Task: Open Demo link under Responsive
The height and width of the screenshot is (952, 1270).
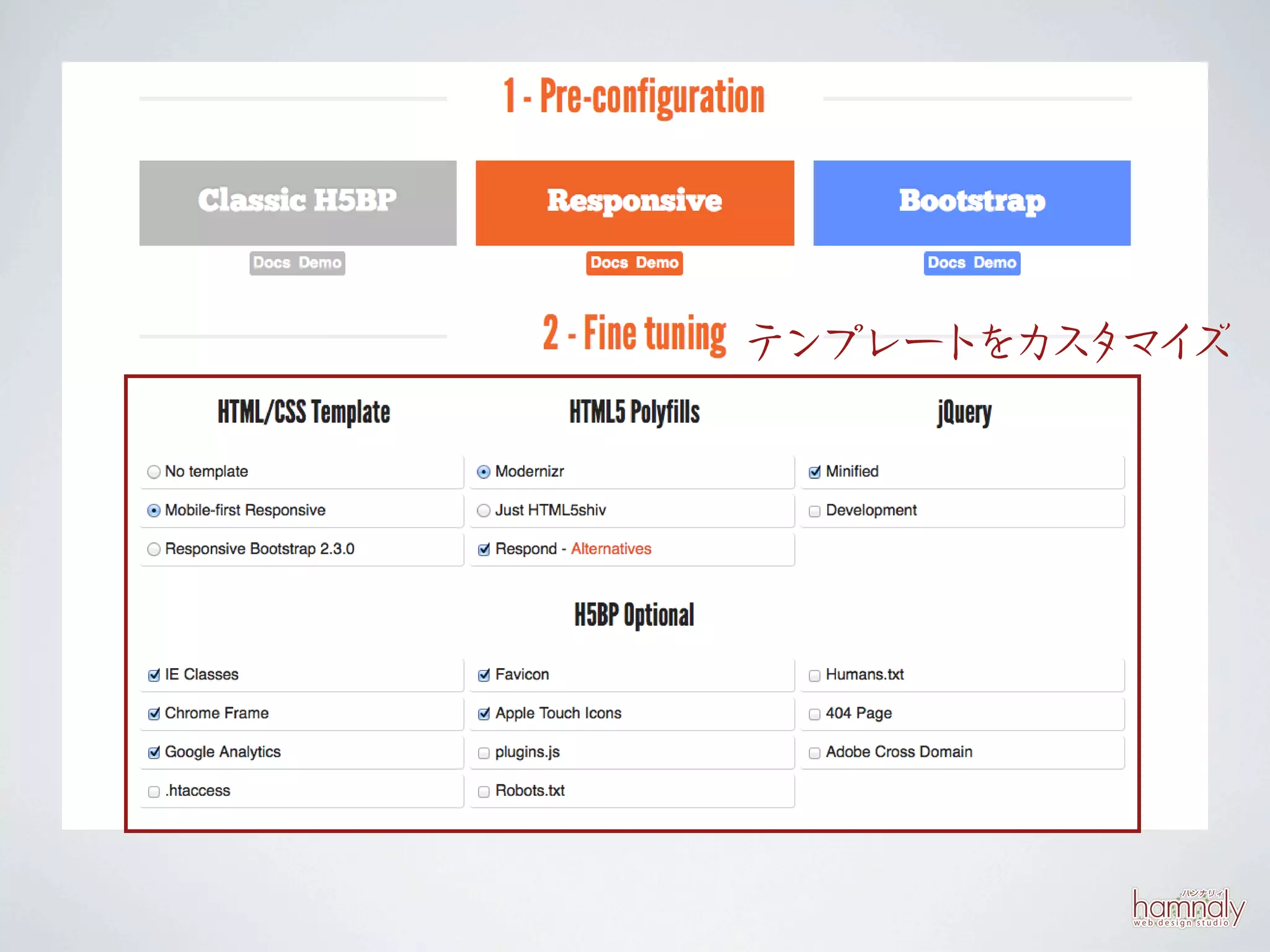Action: (657, 263)
